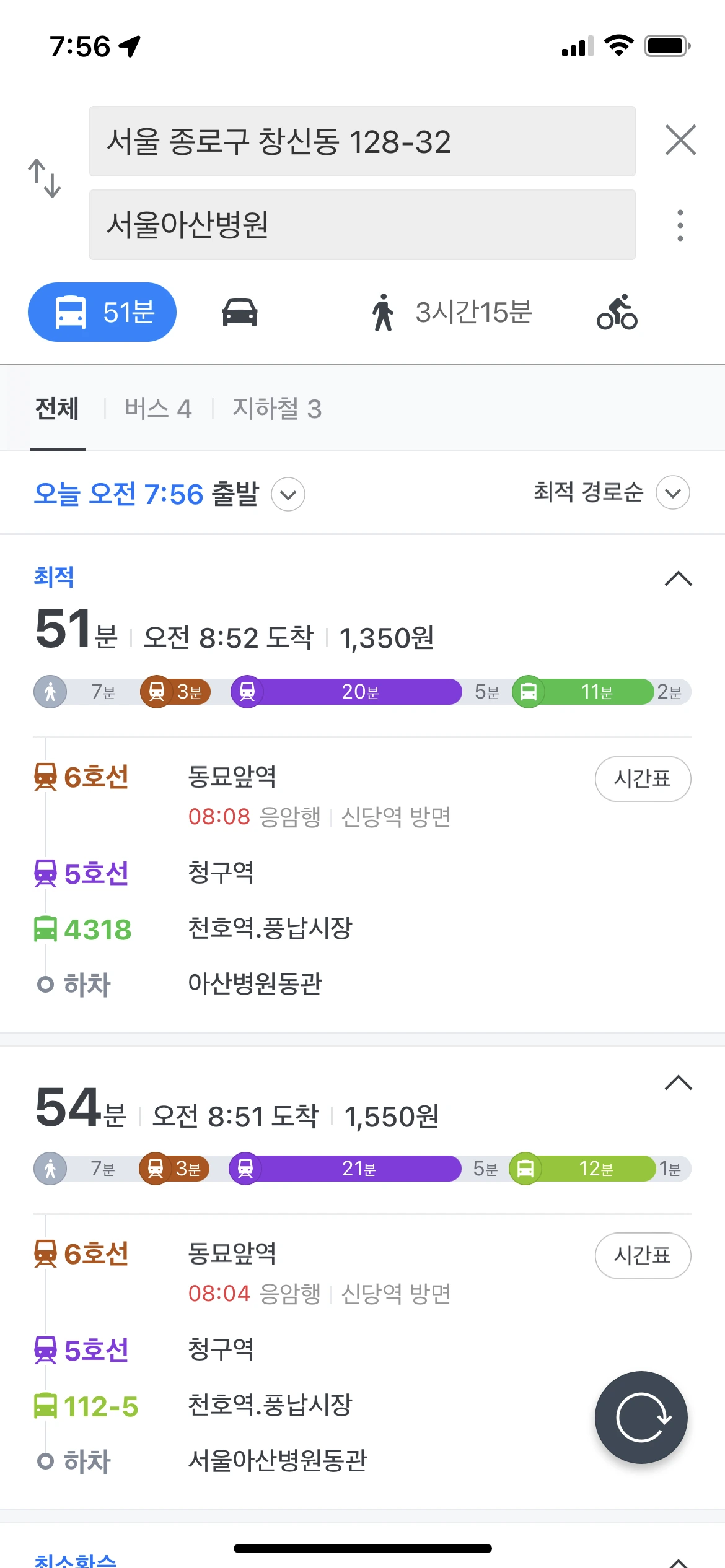This screenshot has width=725, height=1568.
Task: Choose the walking route 3시간15분 option
Action: 452,312
